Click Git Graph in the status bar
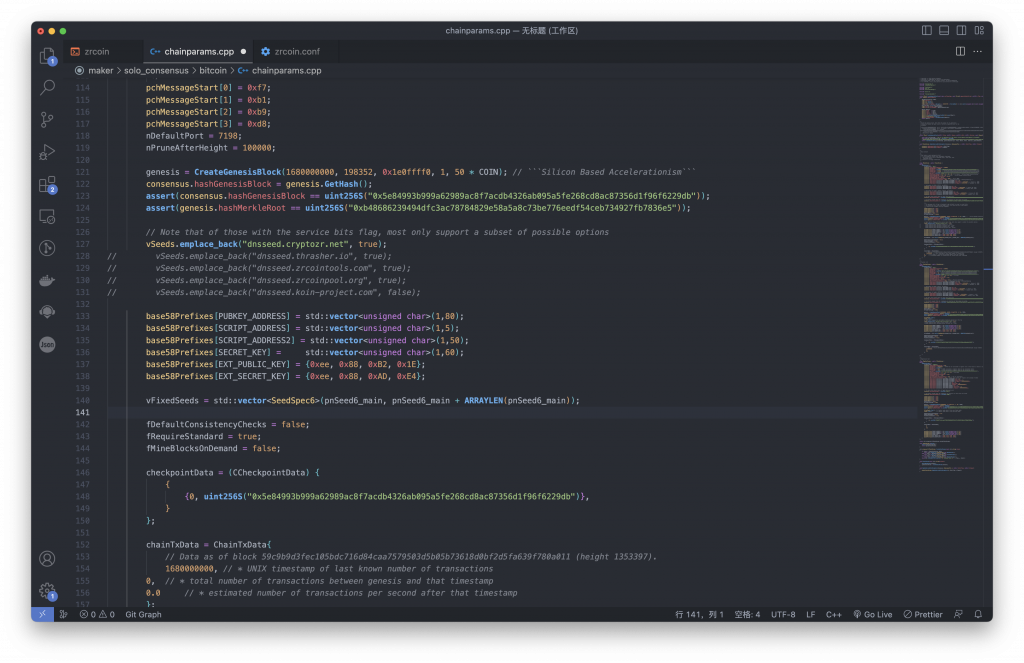 point(143,614)
